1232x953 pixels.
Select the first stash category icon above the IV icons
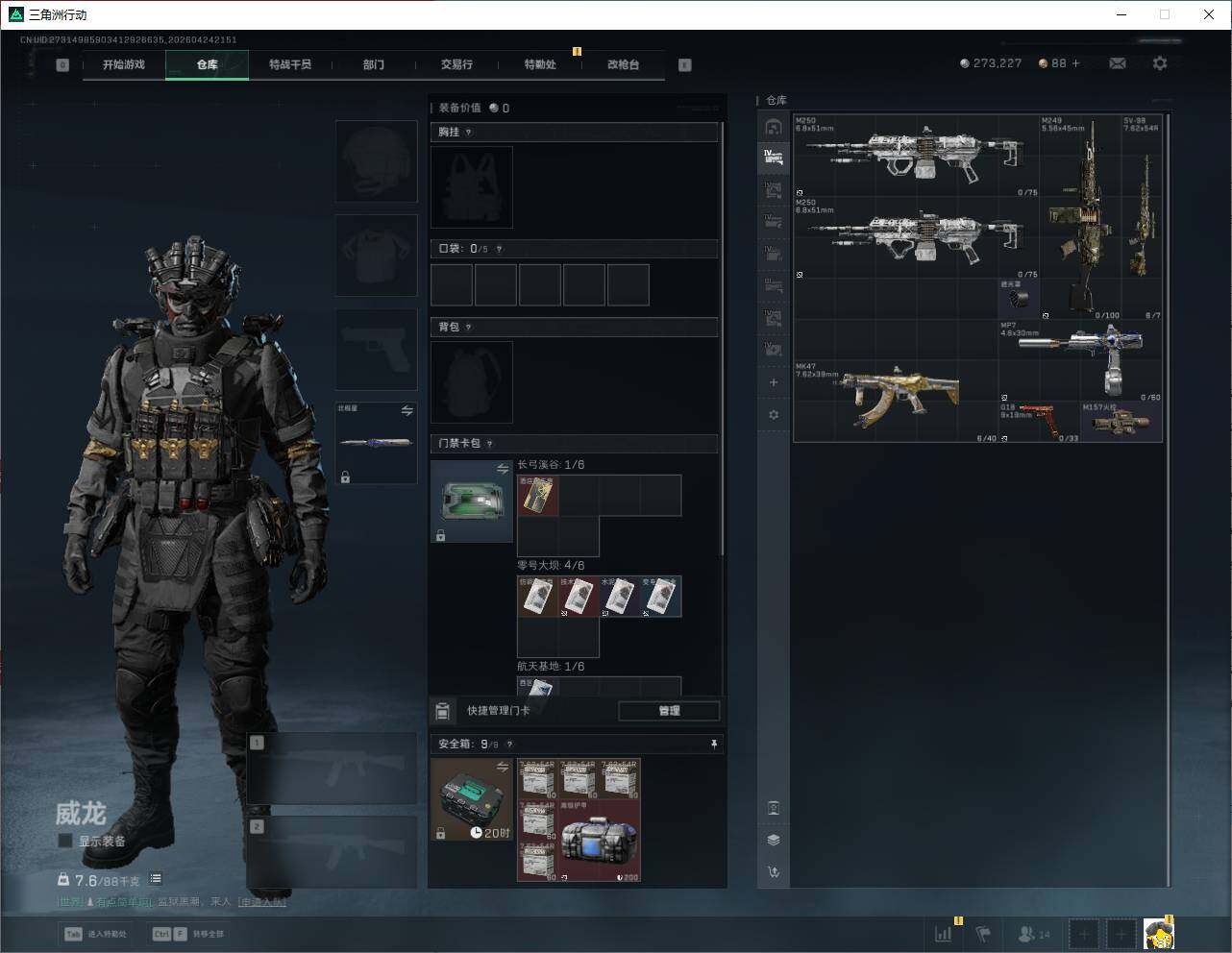point(774,127)
